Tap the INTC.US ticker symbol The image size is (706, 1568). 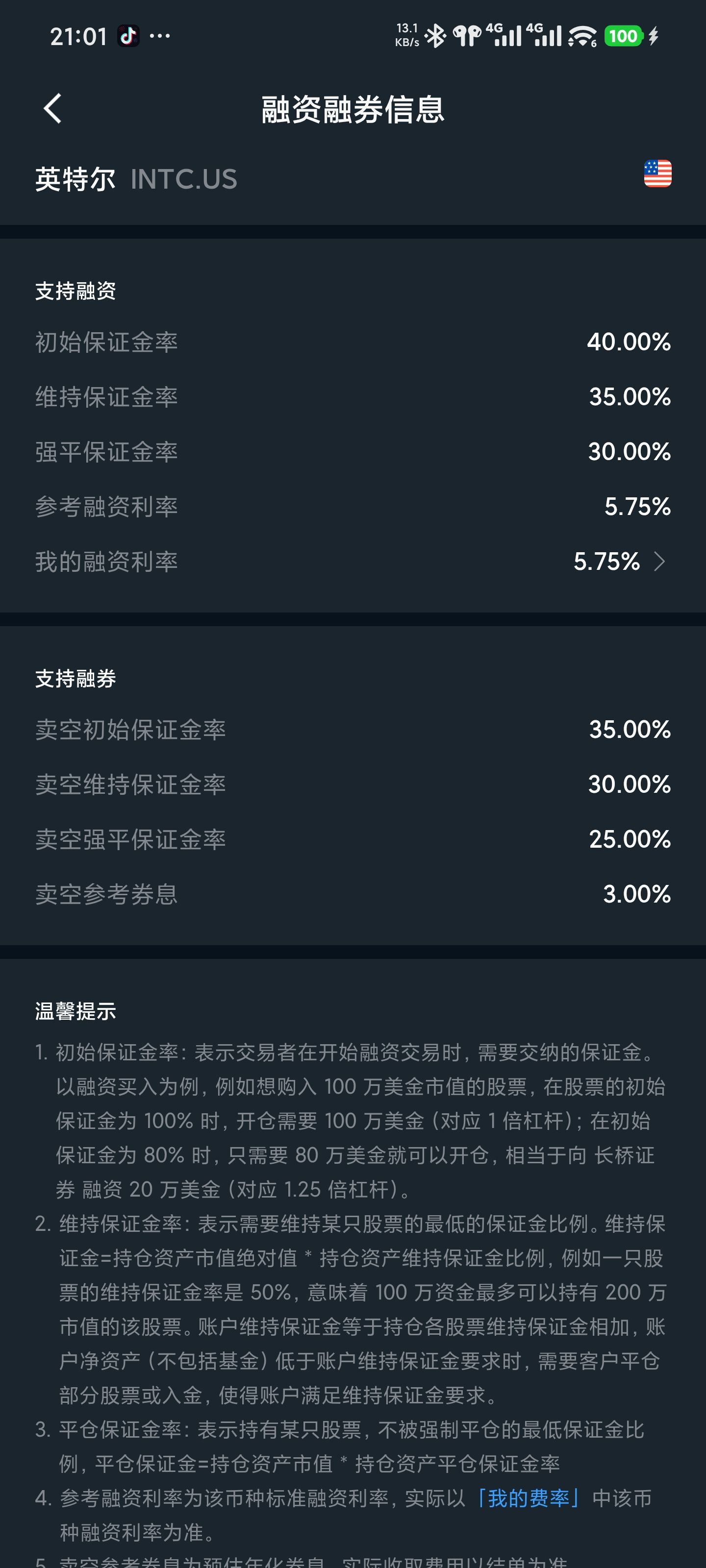tap(184, 179)
